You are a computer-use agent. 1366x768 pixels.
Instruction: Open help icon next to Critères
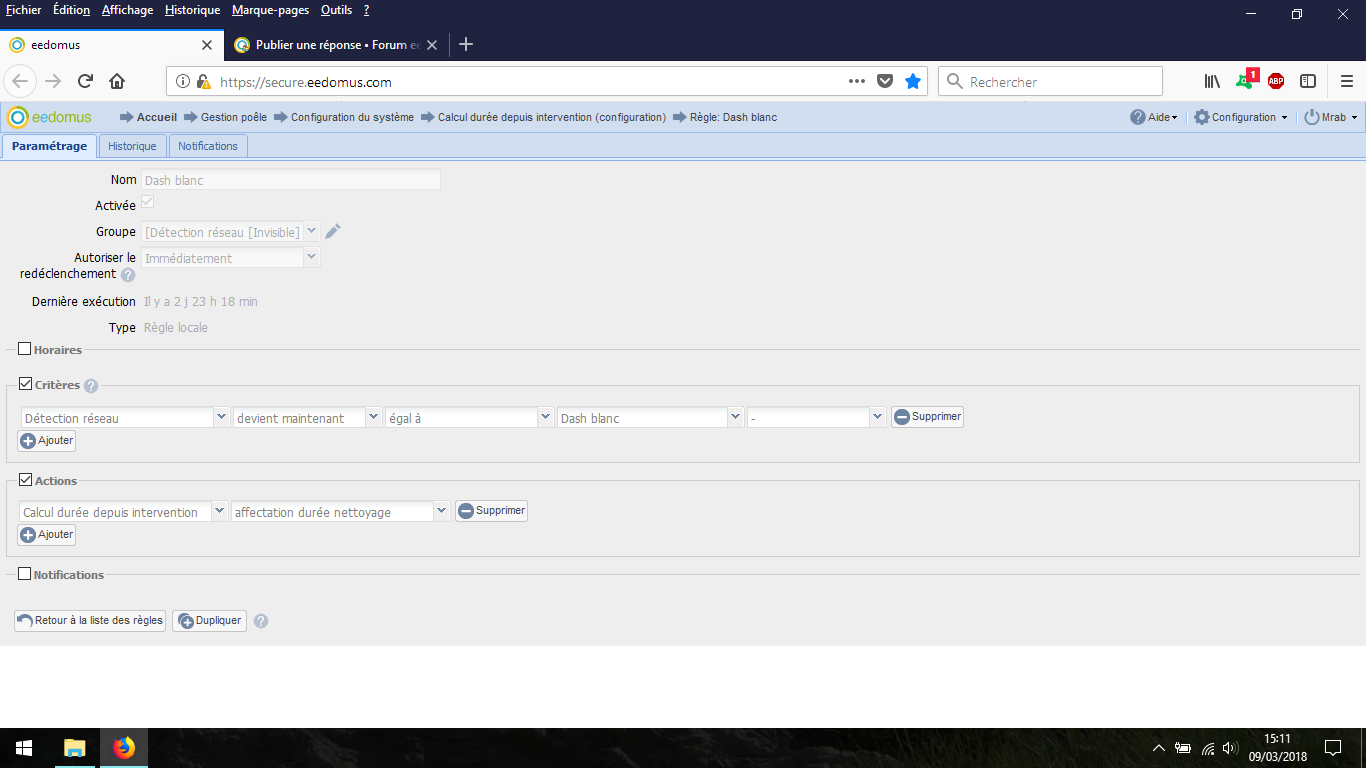pos(91,386)
